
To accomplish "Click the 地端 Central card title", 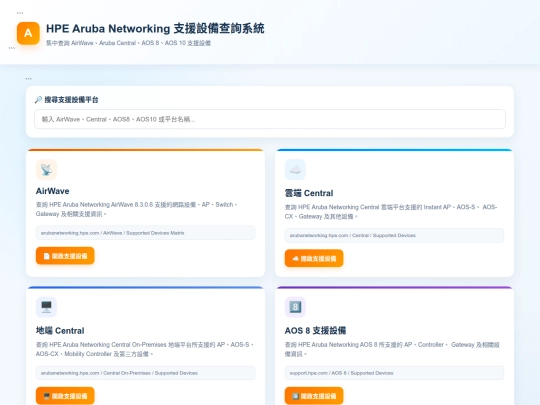I will pyautogui.click(x=60, y=331).
